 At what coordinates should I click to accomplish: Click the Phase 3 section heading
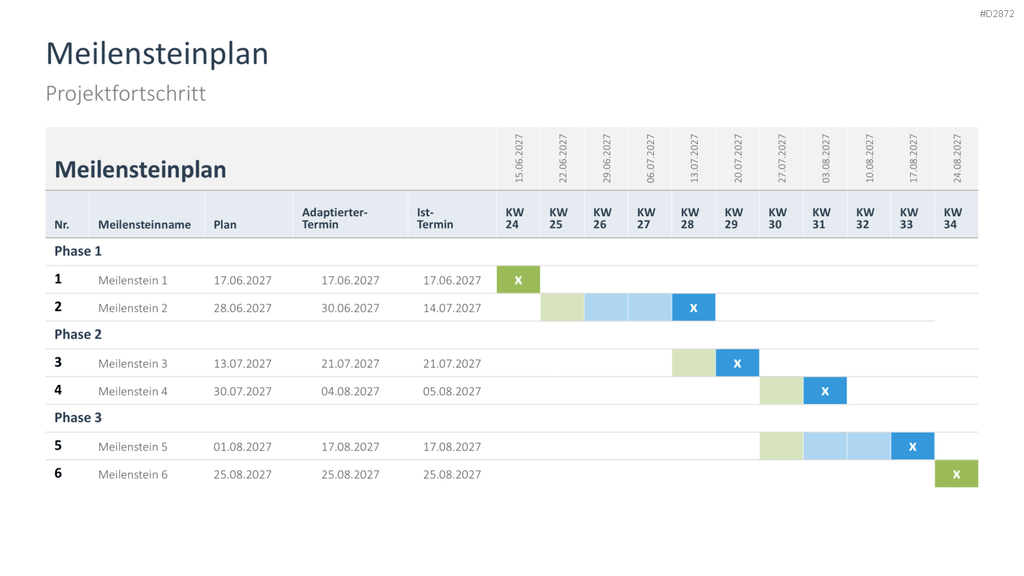point(78,417)
